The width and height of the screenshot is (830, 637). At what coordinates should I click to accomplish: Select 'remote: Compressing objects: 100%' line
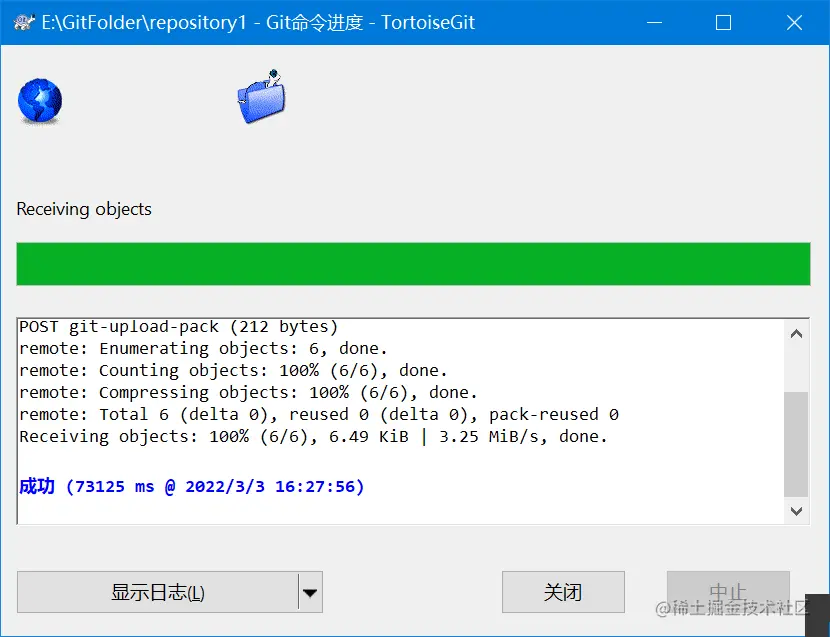pos(248,393)
